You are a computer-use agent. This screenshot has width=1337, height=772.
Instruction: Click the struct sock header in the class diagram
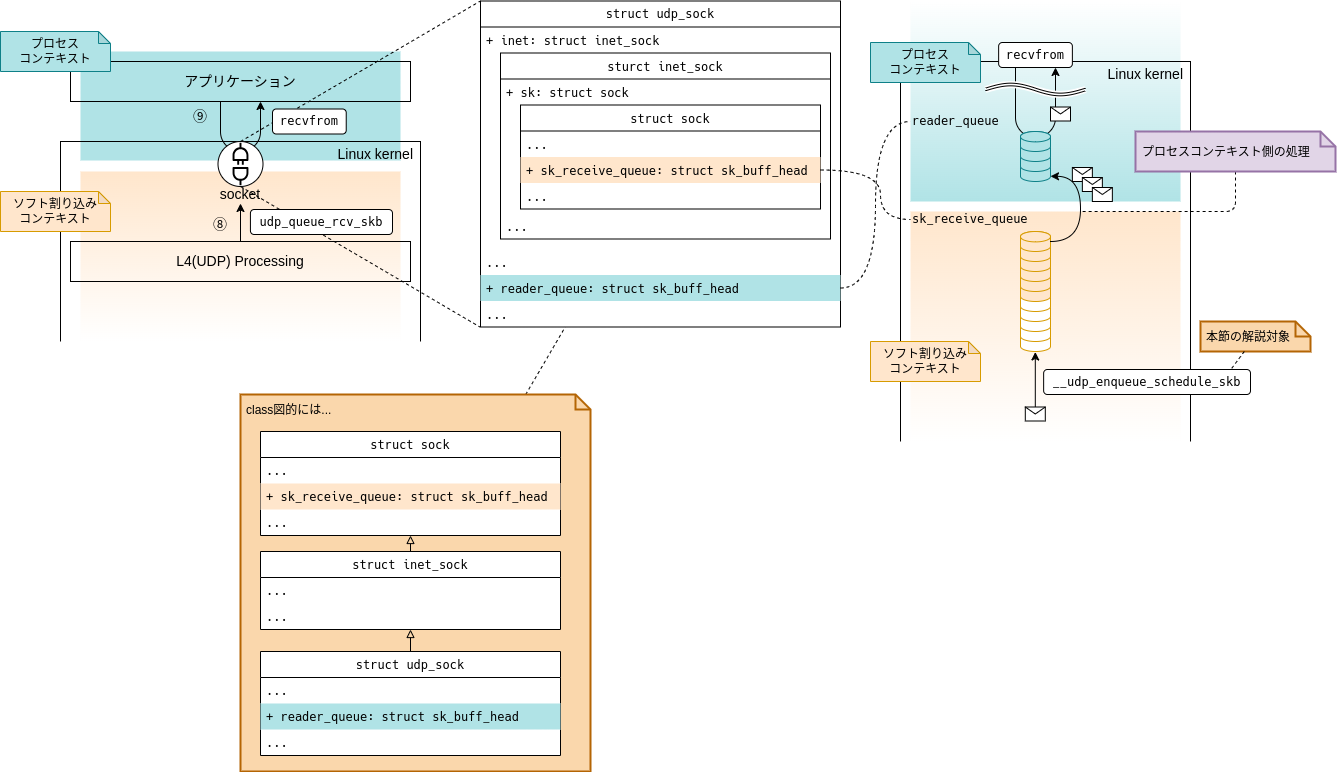410,445
